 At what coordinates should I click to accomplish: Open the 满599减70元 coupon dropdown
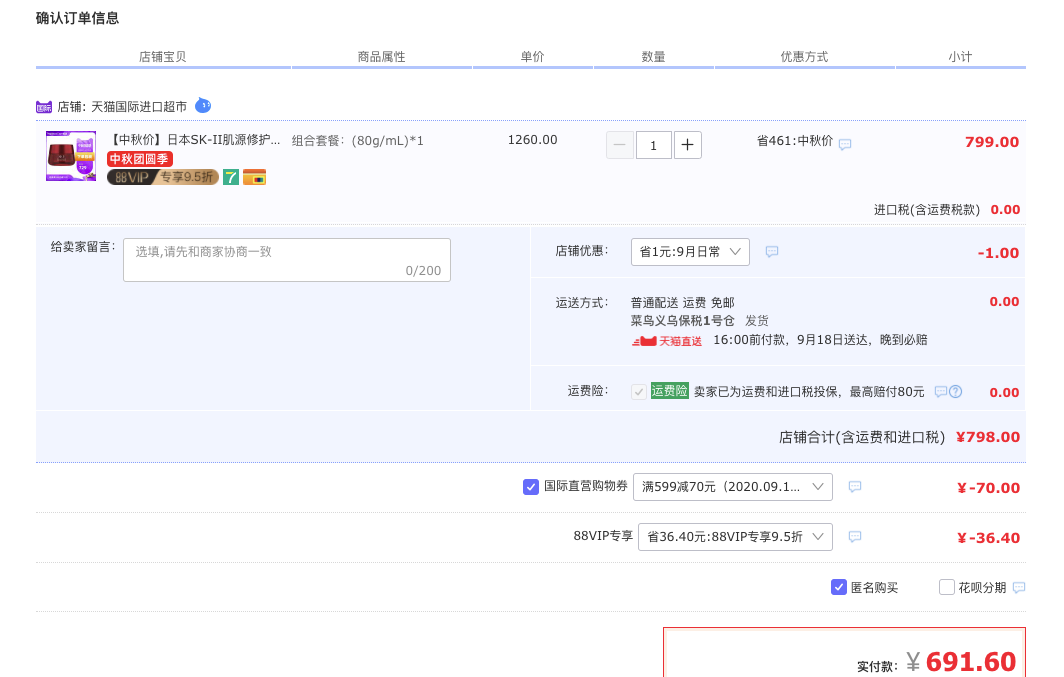pyautogui.click(x=733, y=487)
